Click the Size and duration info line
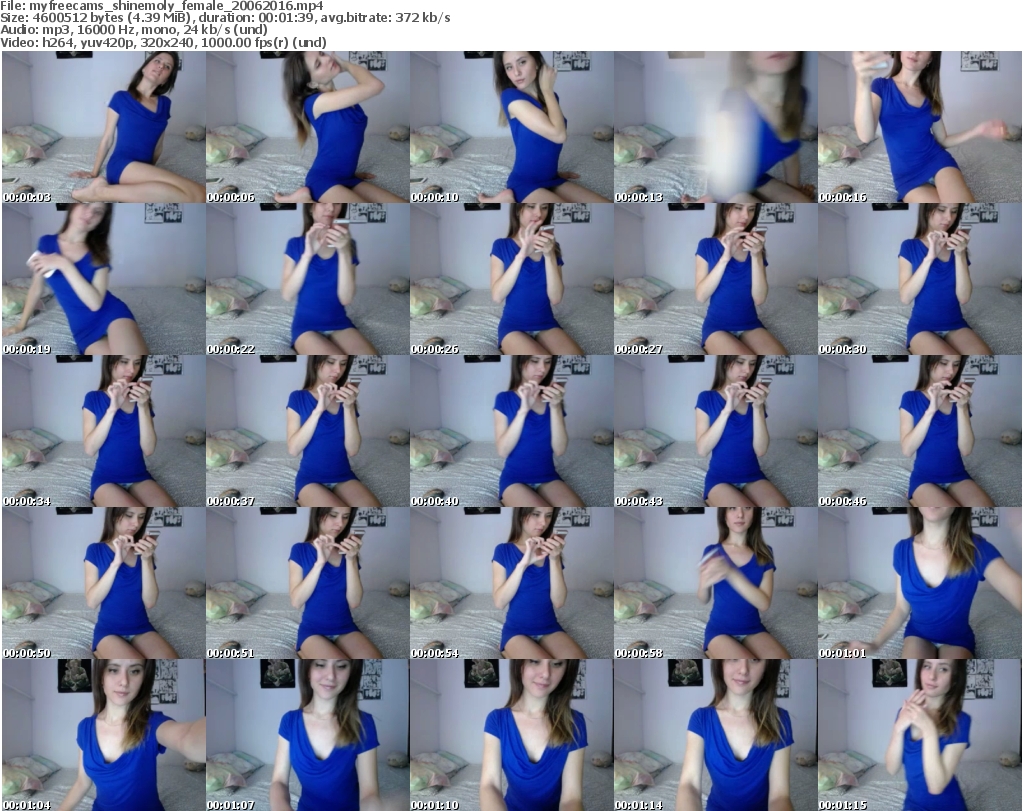Viewport: 1024px width, 811px height. 225,18
